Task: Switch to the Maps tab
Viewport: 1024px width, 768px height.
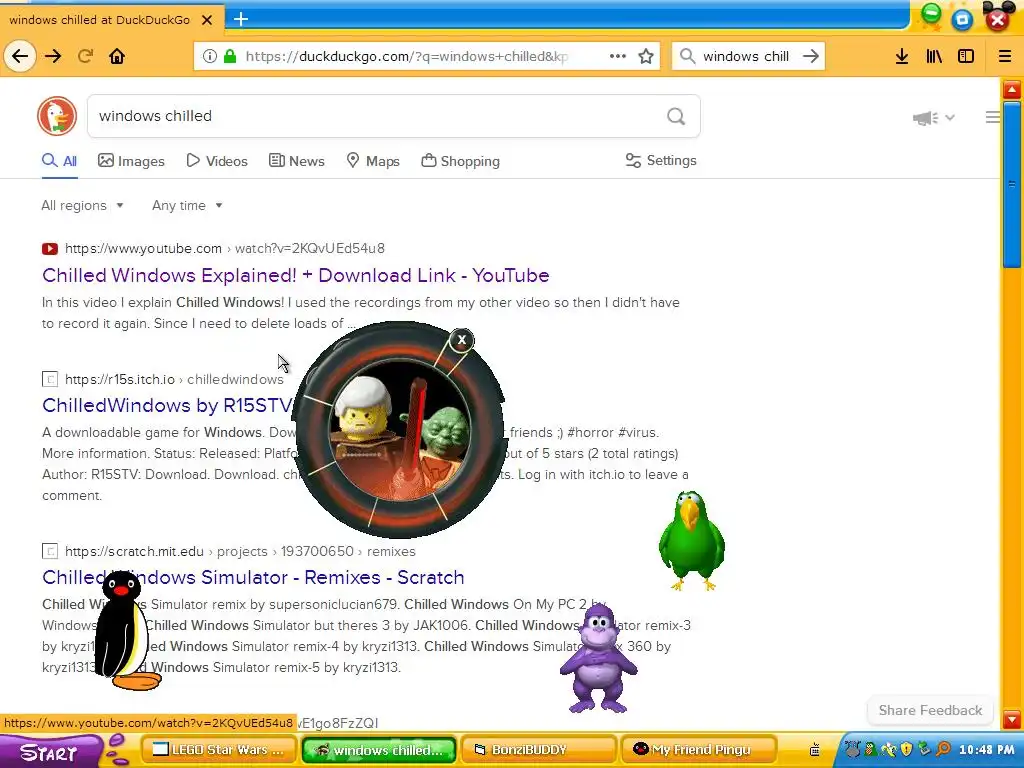Action: pos(373,161)
